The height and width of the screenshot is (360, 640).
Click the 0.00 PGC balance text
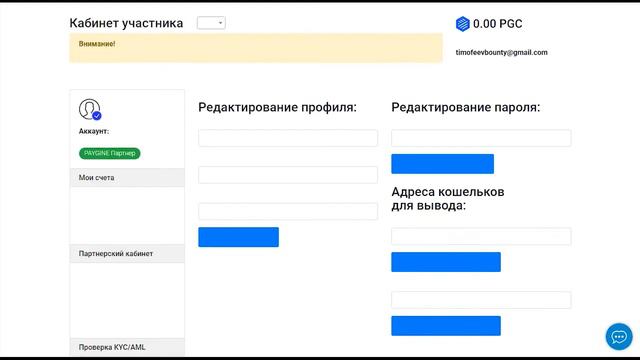tap(498, 24)
